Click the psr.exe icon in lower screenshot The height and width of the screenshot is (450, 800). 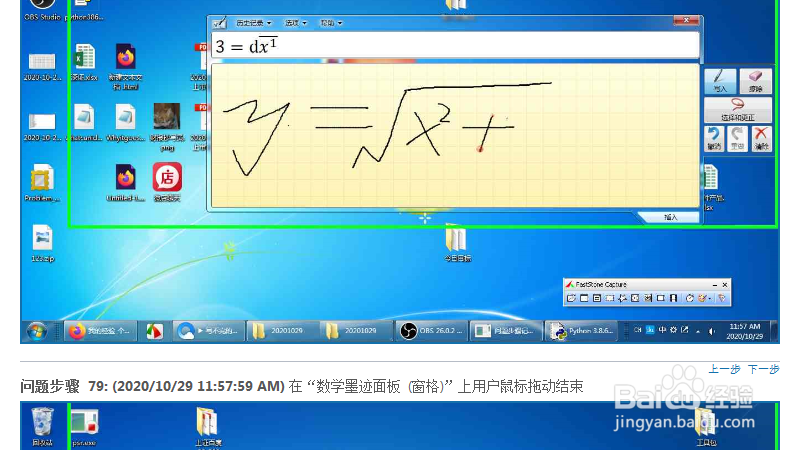84,426
